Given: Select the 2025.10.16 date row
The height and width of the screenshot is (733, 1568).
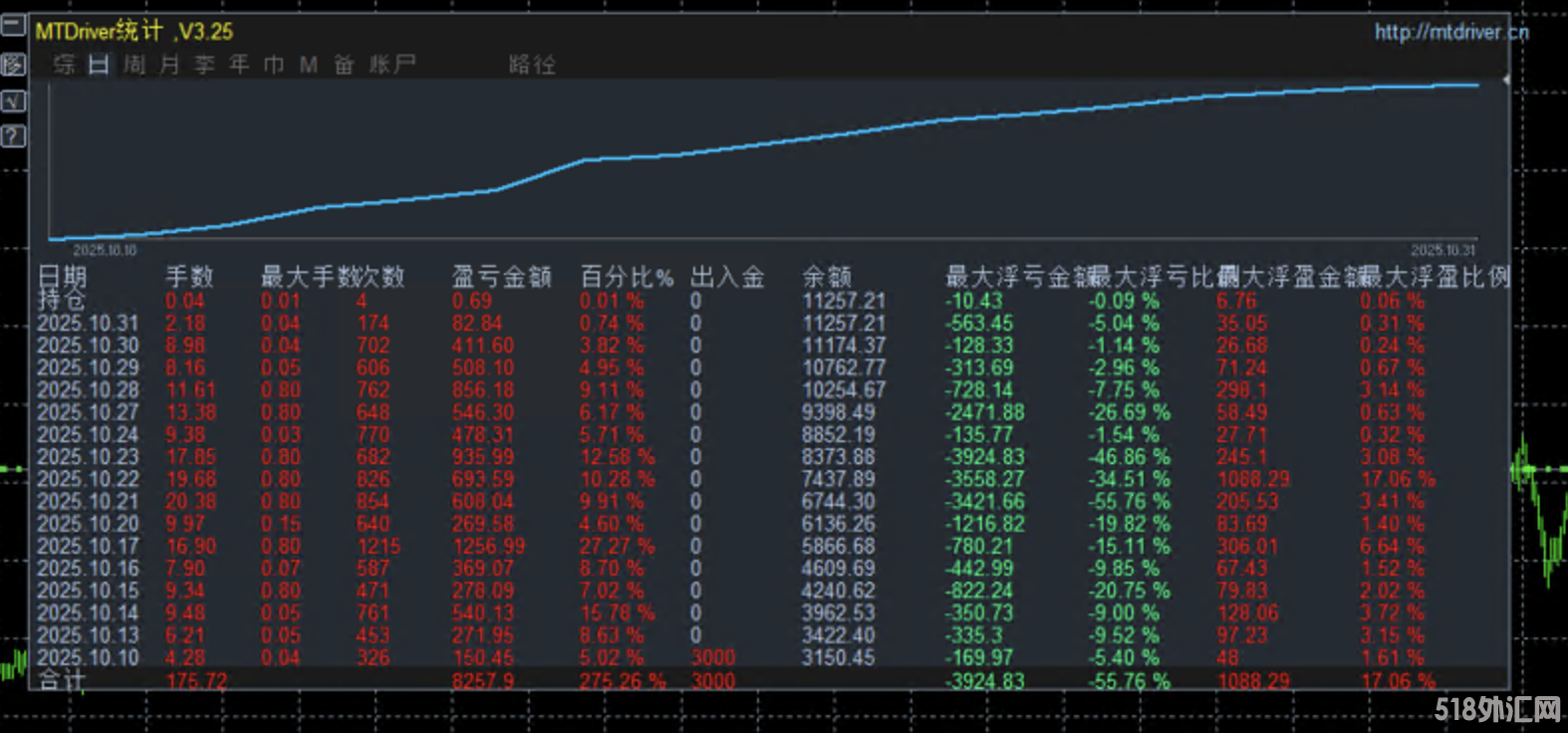Looking at the screenshot, I should (88, 569).
